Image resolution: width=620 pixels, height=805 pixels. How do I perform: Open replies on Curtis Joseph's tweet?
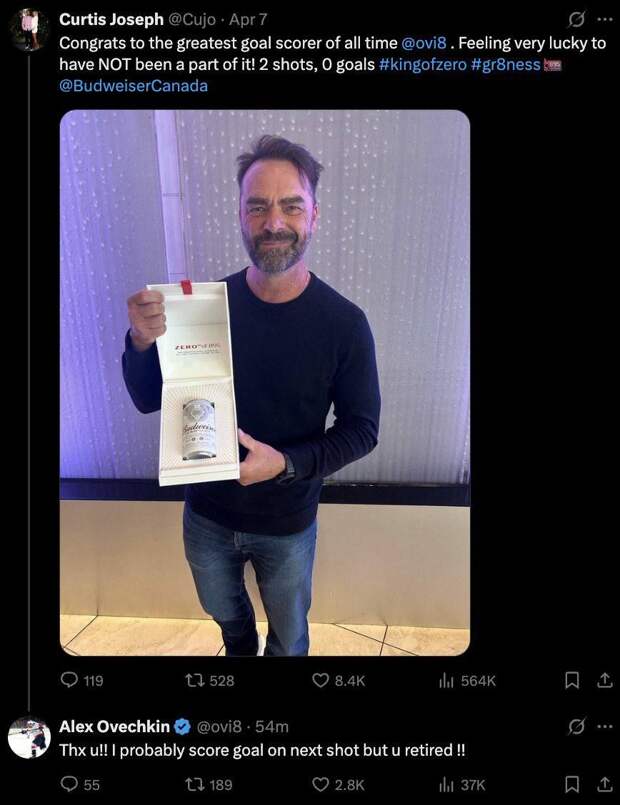click(x=82, y=680)
